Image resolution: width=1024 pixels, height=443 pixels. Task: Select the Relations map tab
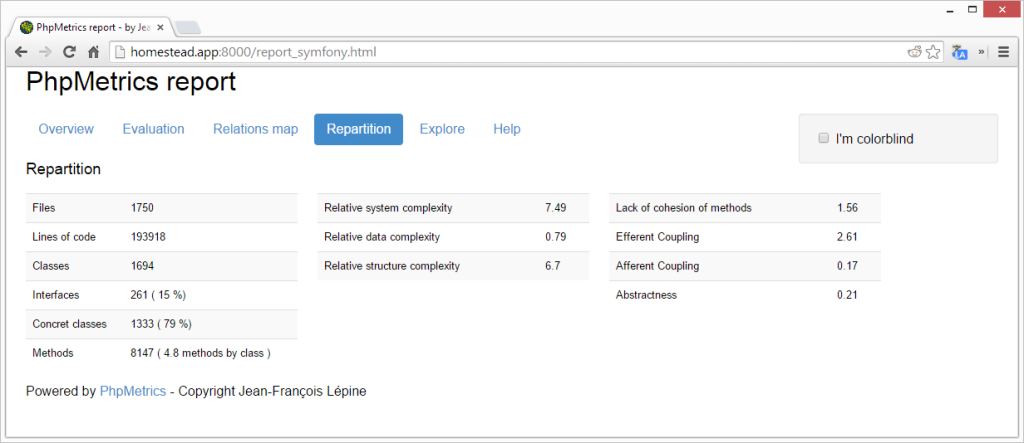point(255,129)
